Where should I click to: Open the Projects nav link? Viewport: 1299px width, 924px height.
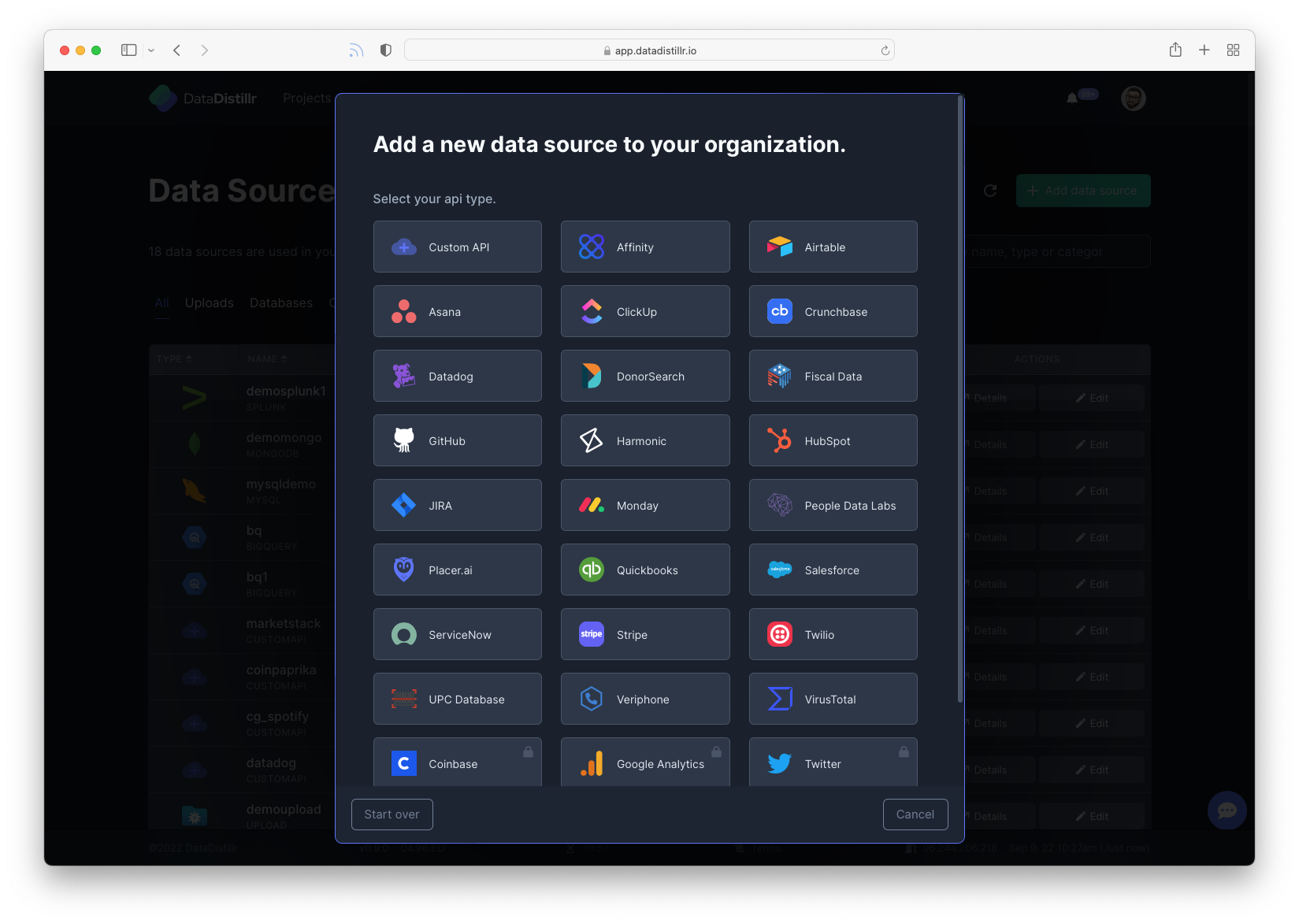(x=307, y=98)
